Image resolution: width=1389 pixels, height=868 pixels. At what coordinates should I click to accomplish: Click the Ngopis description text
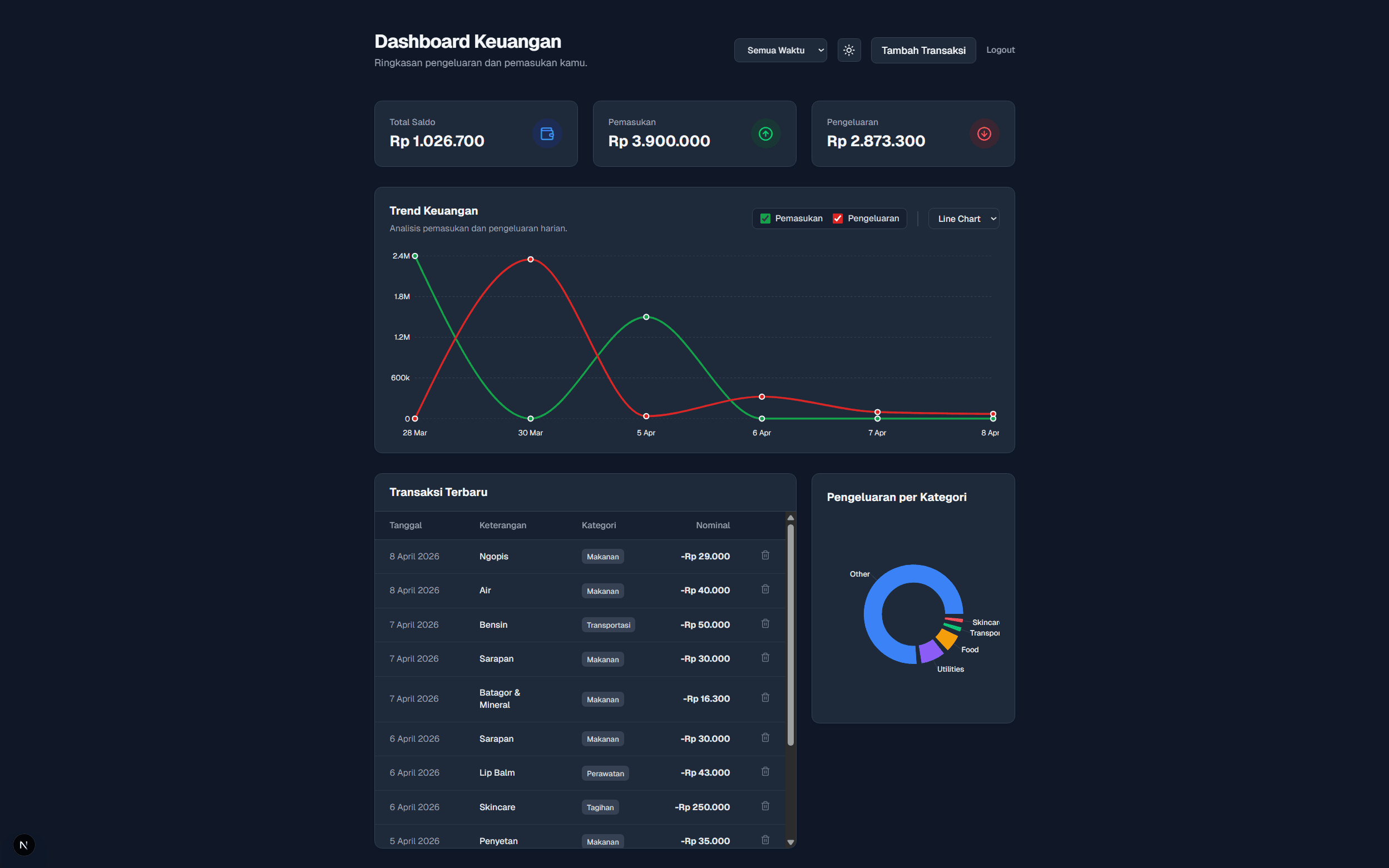tap(494, 556)
